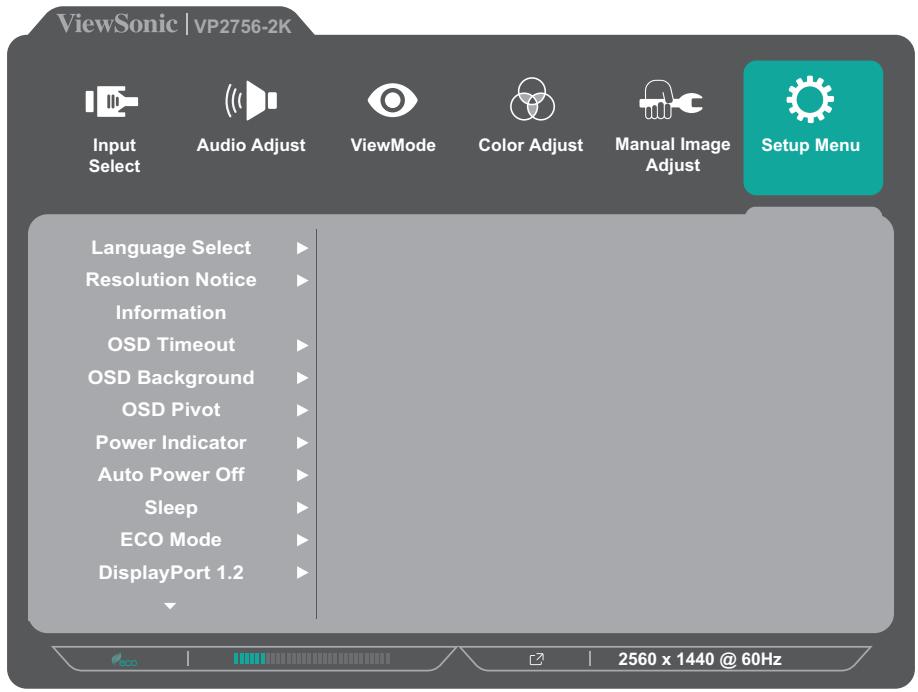Viewport: 918px width, 692px height.
Task: Expand Sleep submenu arrow
Action: [302, 508]
